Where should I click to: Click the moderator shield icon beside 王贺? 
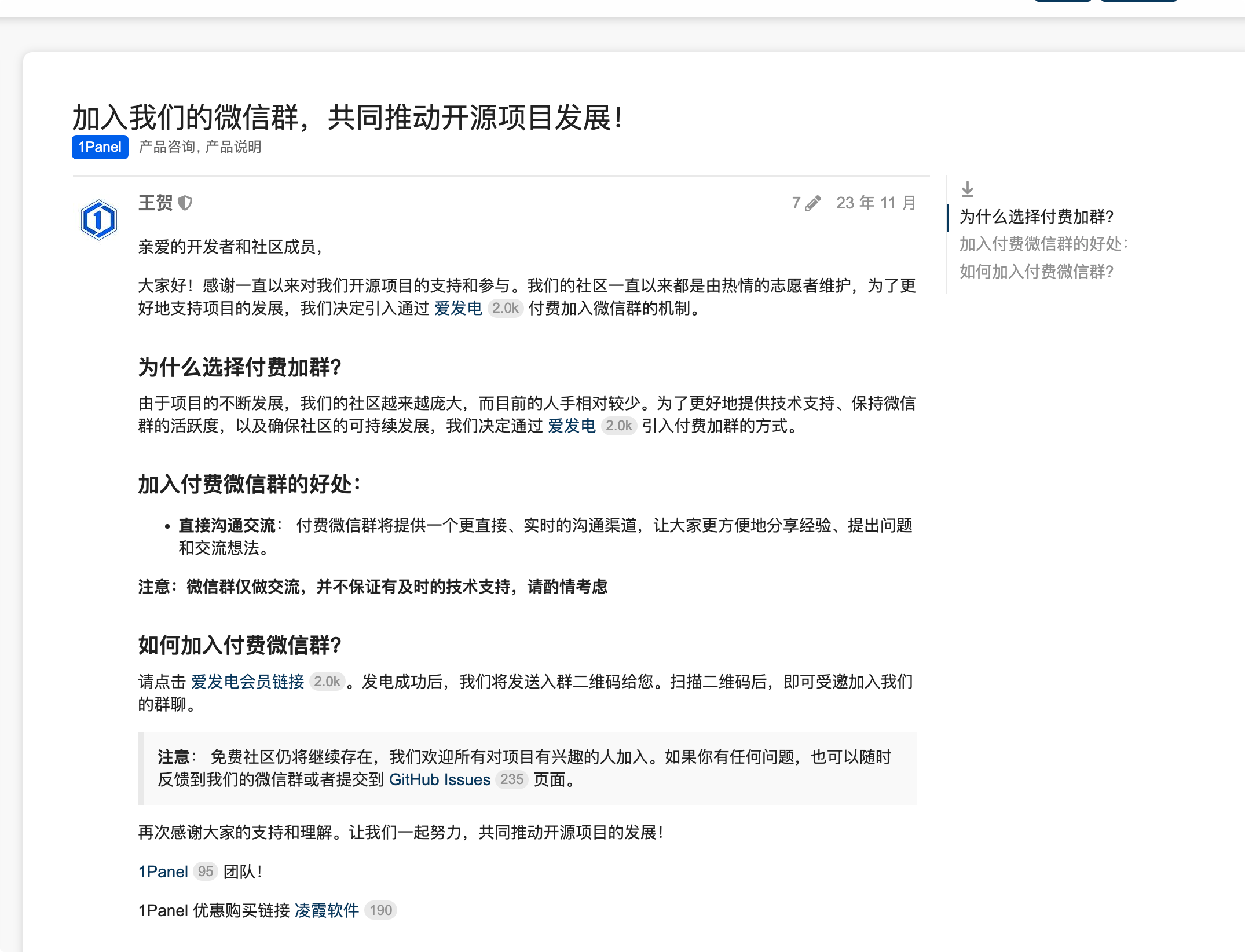(x=185, y=203)
